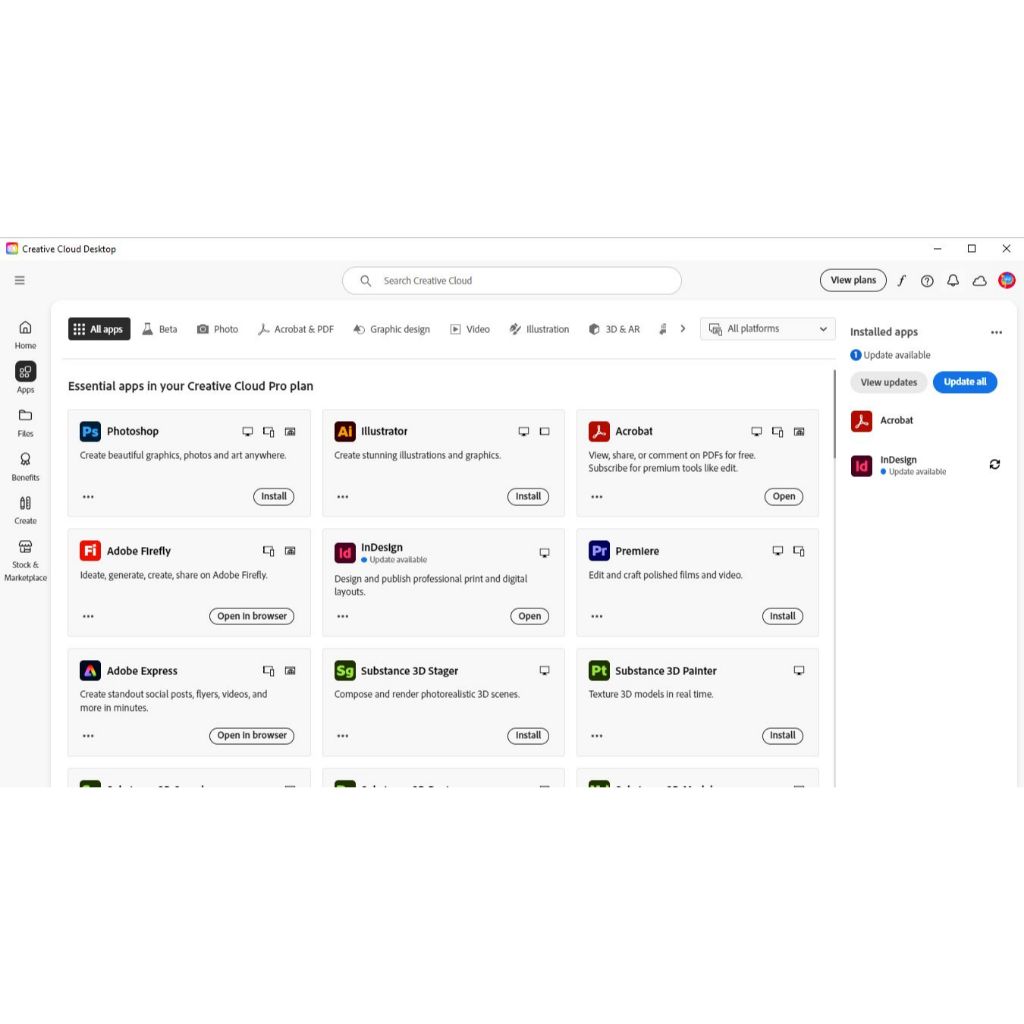
Task: Open the Benefits sidebar section
Action: point(25,465)
